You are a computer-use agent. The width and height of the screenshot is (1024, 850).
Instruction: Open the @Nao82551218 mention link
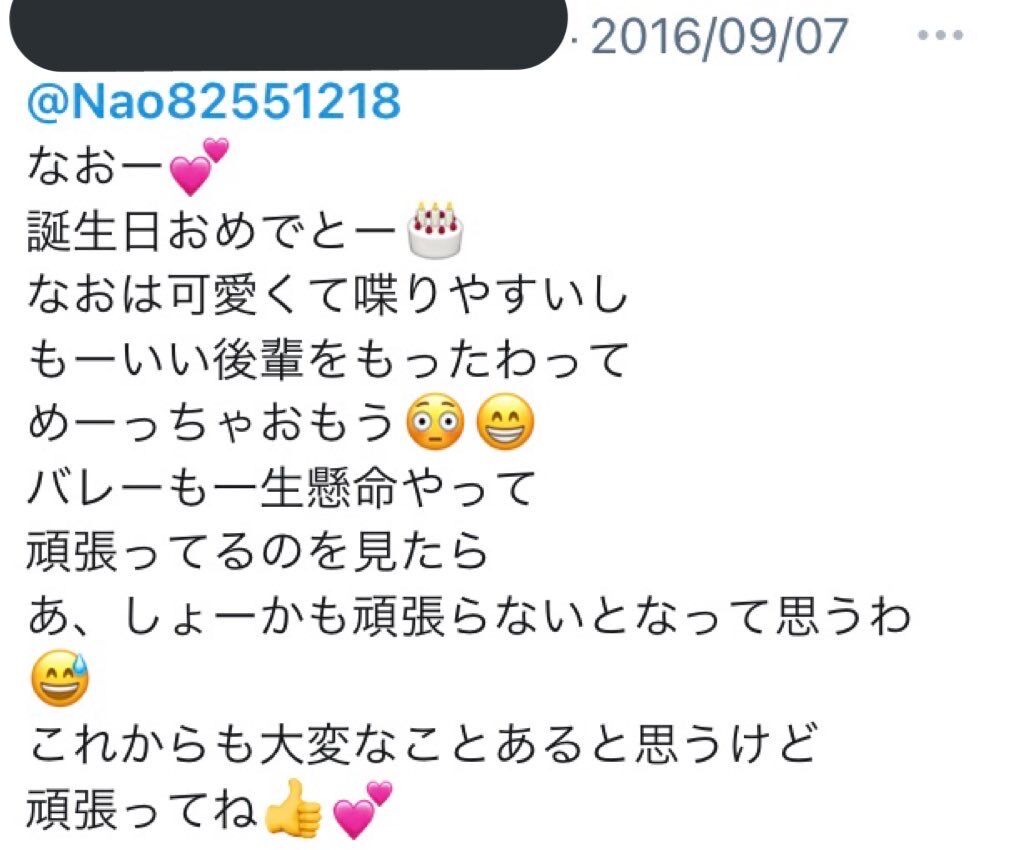click(214, 101)
